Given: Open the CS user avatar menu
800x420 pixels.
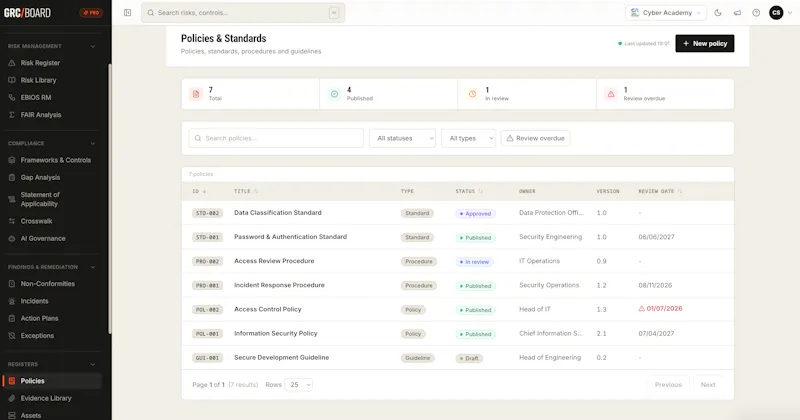Looking at the screenshot, I should coord(776,13).
